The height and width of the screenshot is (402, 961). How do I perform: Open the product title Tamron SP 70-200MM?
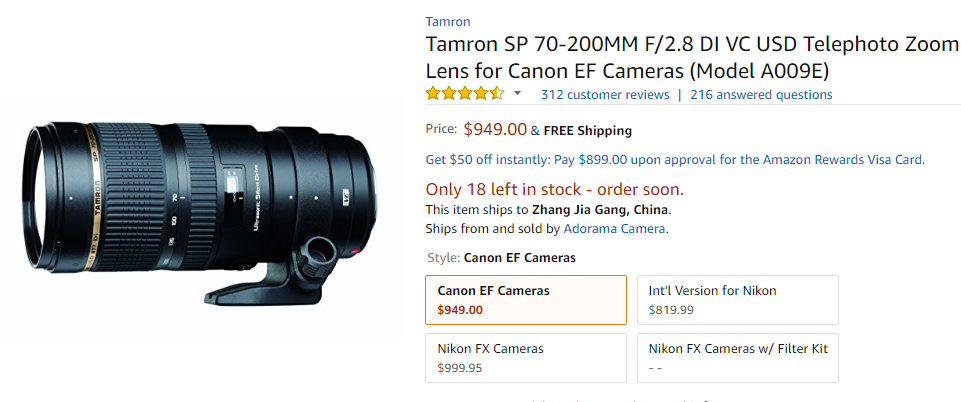point(692,58)
